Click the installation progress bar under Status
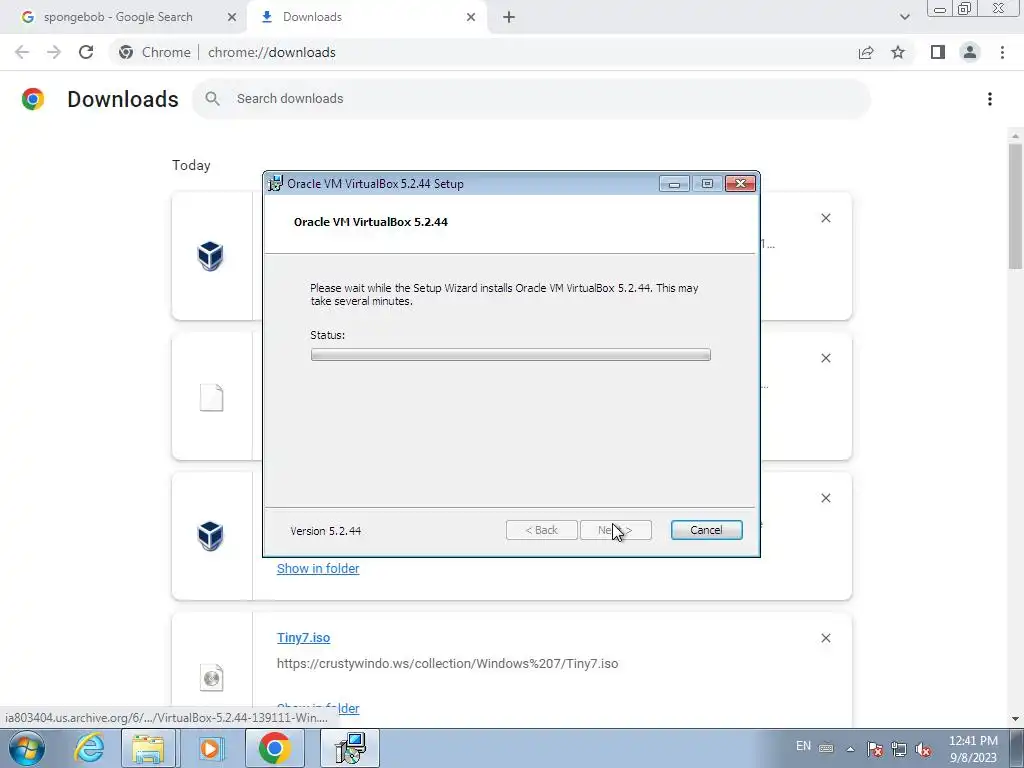Image resolution: width=1024 pixels, height=768 pixels. coord(511,355)
